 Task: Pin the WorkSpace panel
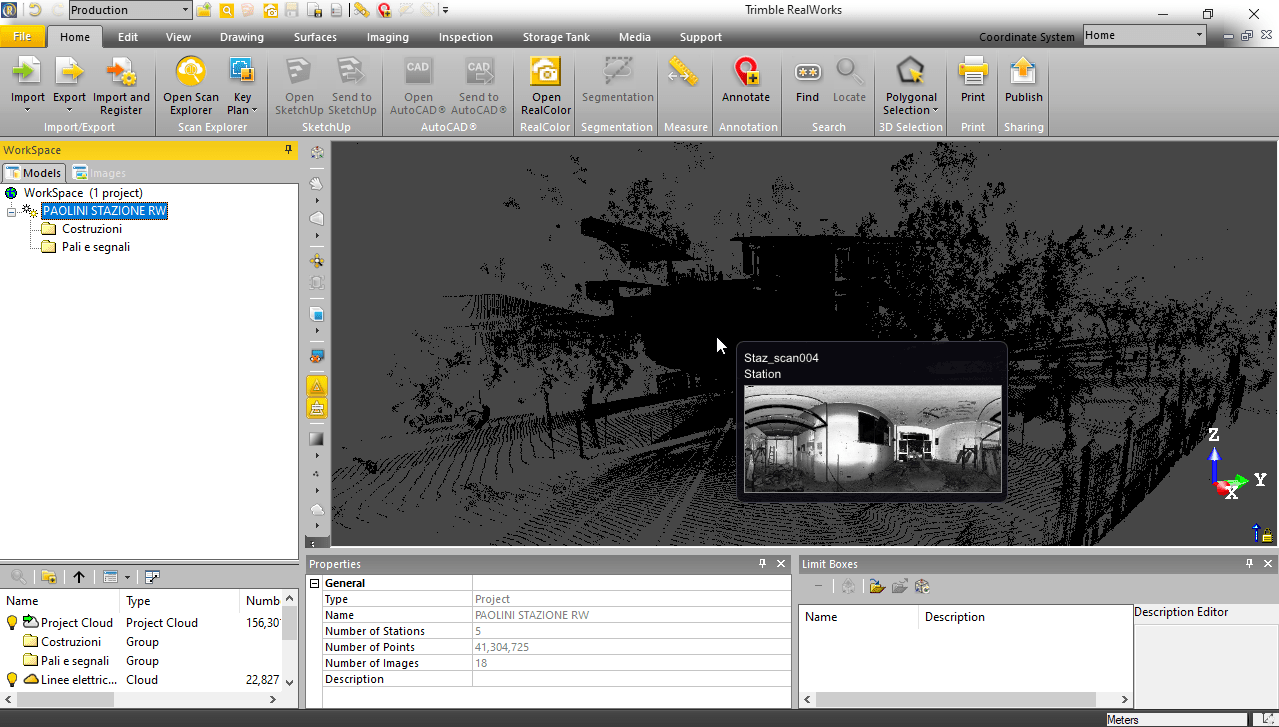pyautogui.click(x=288, y=149)
